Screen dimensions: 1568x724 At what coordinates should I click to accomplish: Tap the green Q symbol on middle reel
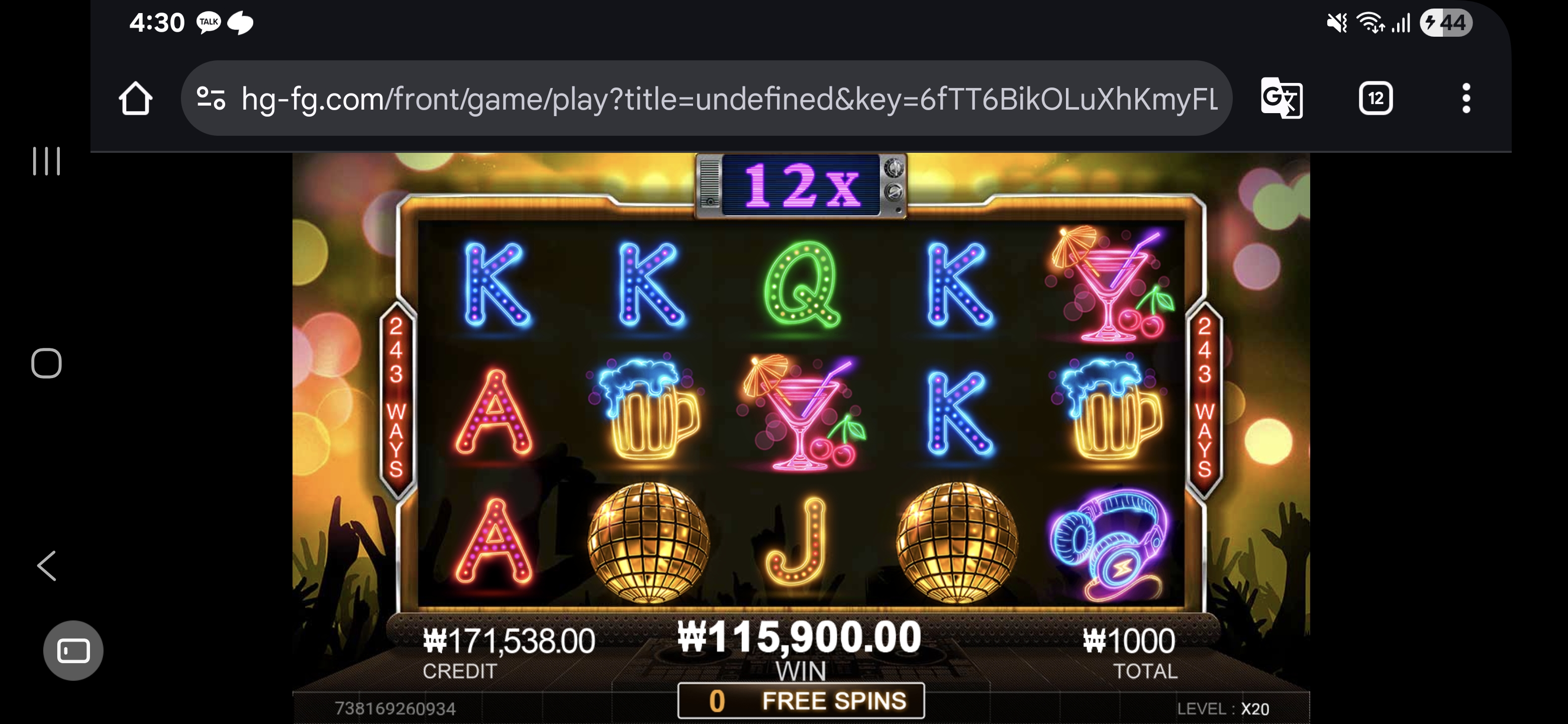(802, 285)
